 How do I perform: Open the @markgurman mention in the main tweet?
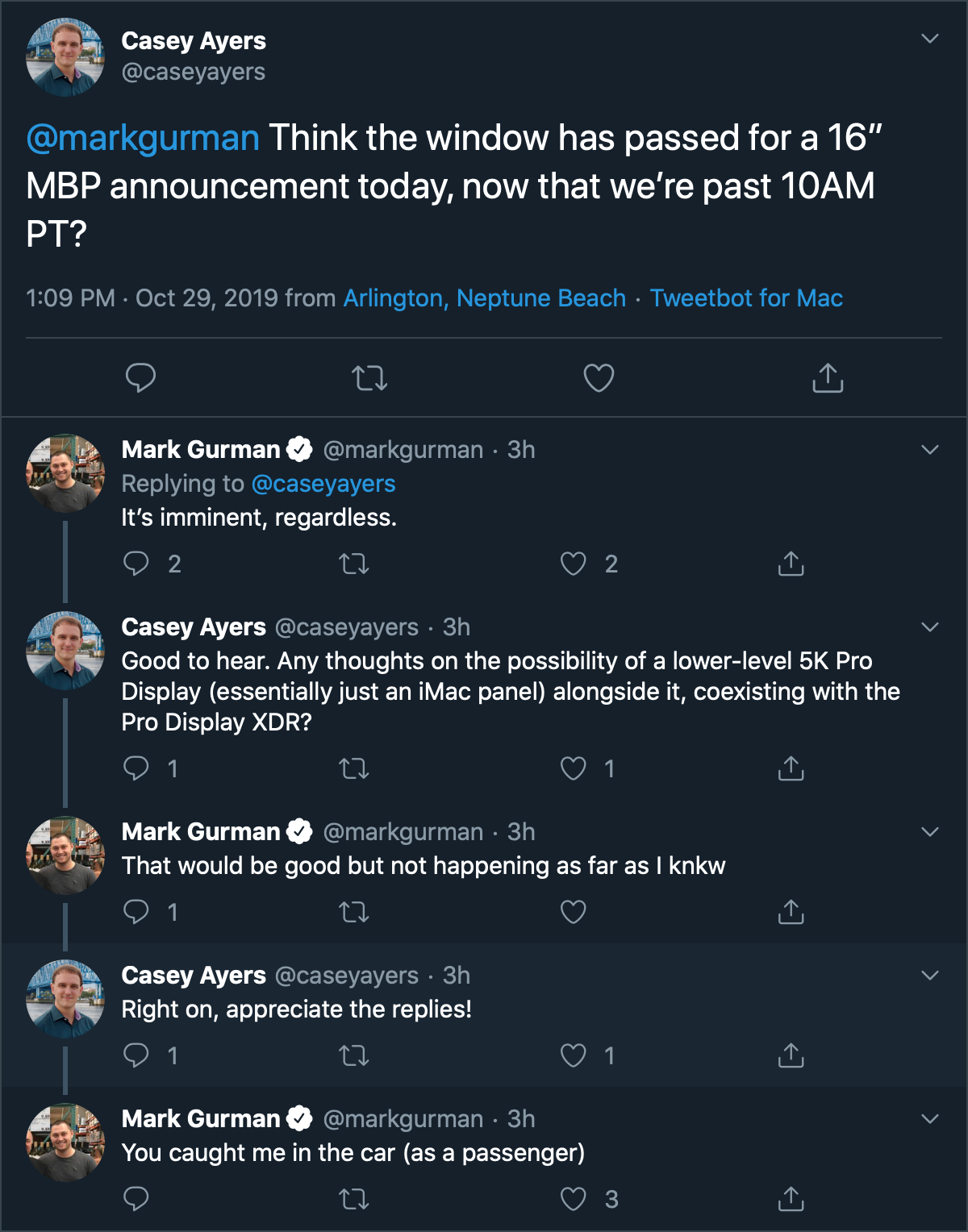(x=143, y=138)
